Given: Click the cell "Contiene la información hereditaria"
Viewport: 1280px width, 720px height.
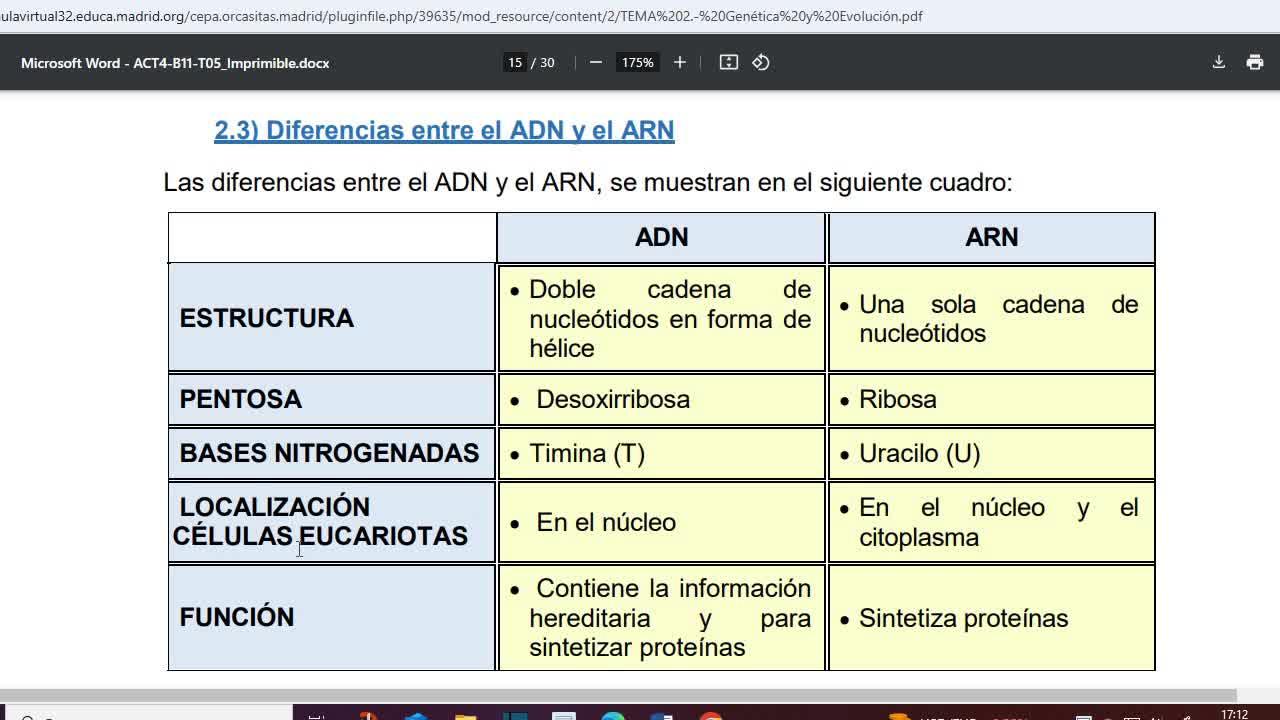Looking at the screenshot, I should tap(662, 617).
